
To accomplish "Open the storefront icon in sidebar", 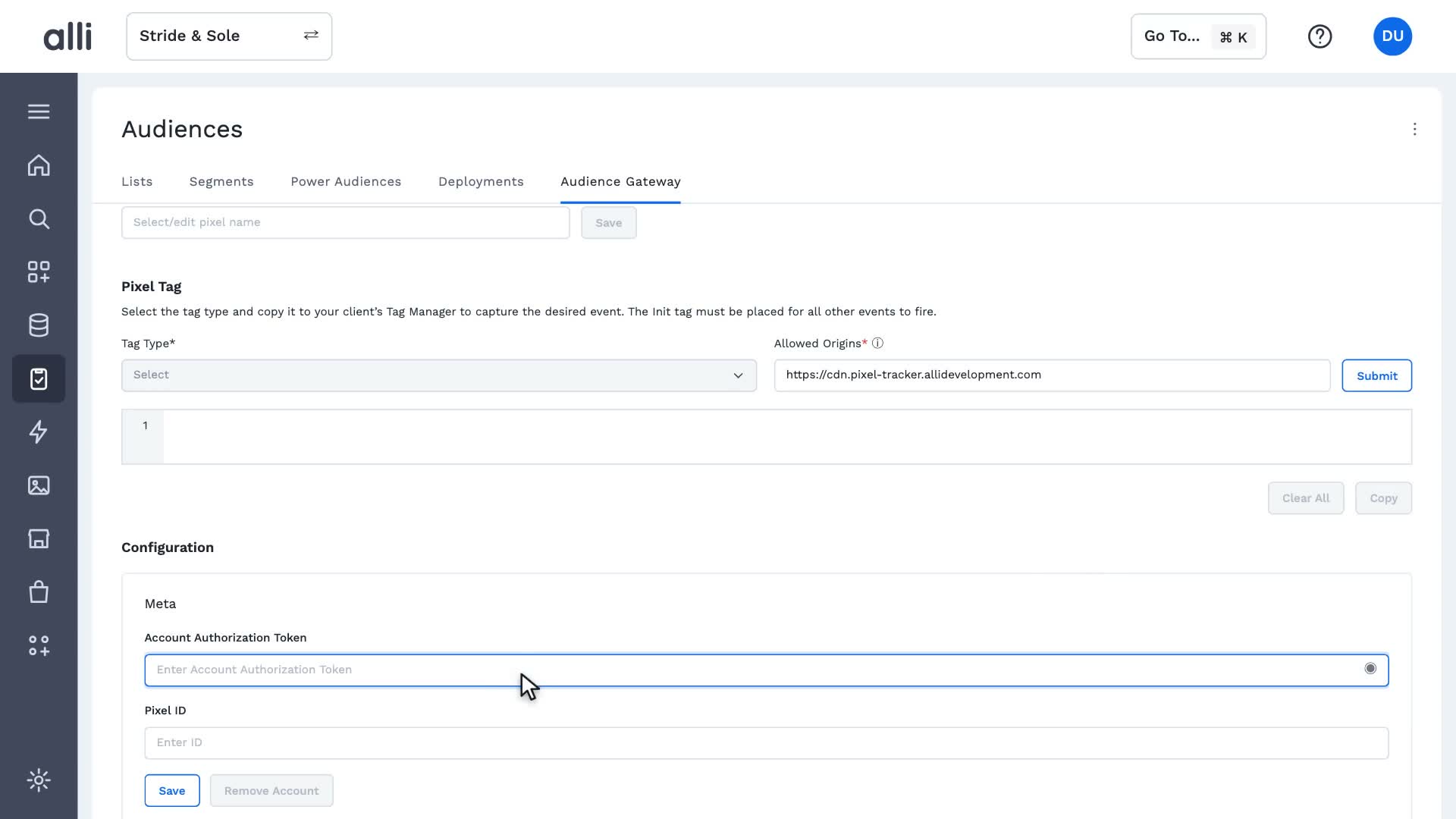I will (39, 538).
